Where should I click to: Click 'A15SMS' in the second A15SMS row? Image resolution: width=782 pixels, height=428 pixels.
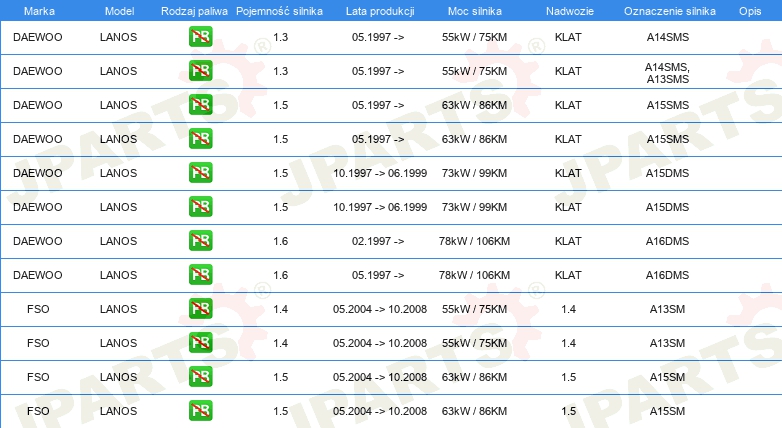tap(667, 139)
